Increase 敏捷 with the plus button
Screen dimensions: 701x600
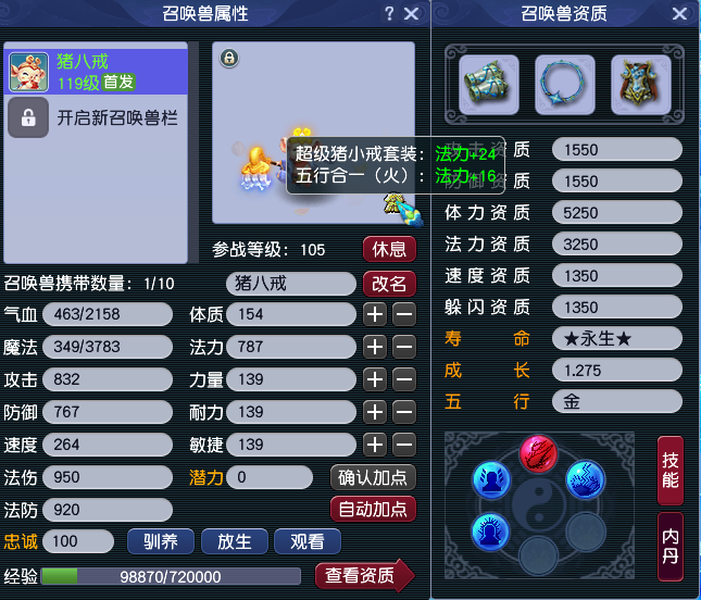[375, 445]
